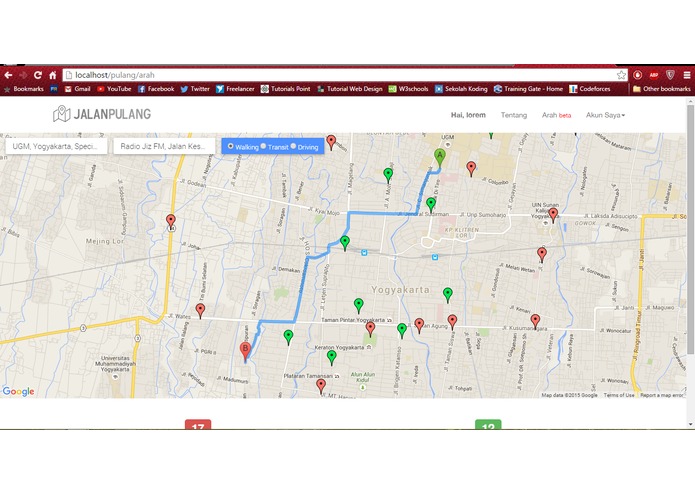Screen dimensions: 695x494
Task: Open the Freelancer bookmark
Action: click(x=235, y=89)
